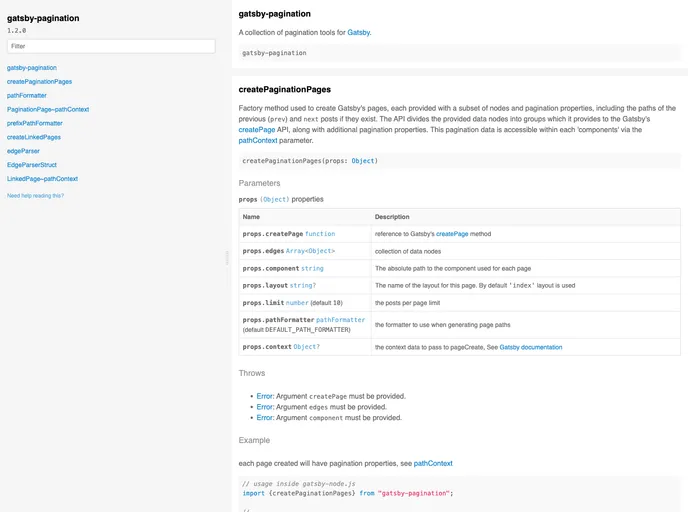Select edgeParser in the sidebar
This screenshot has width=688, height=512.
coord(23,151)
